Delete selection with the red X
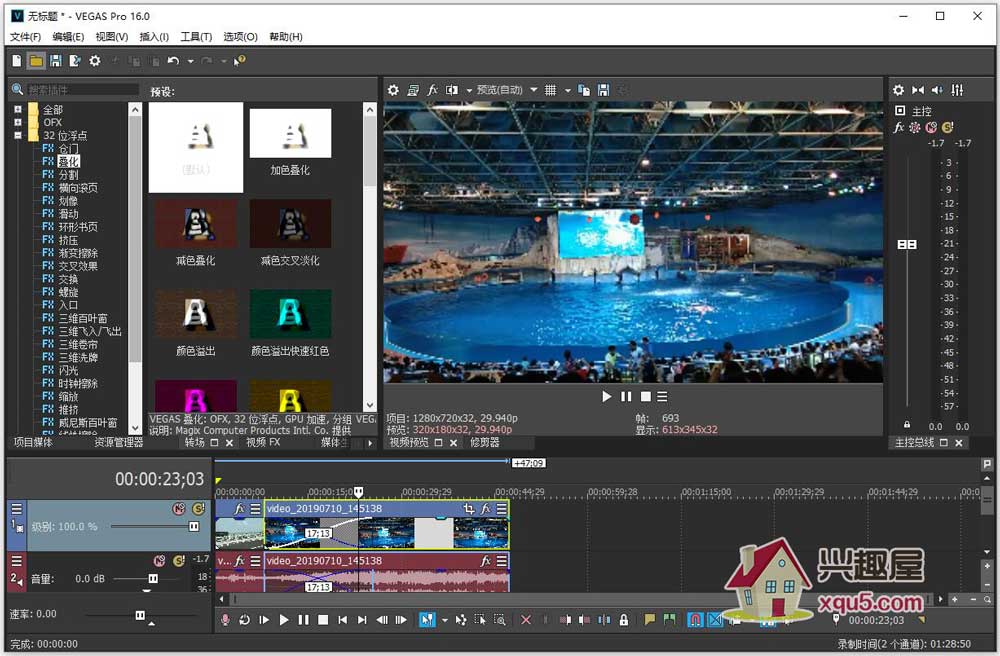 [526, 619]
